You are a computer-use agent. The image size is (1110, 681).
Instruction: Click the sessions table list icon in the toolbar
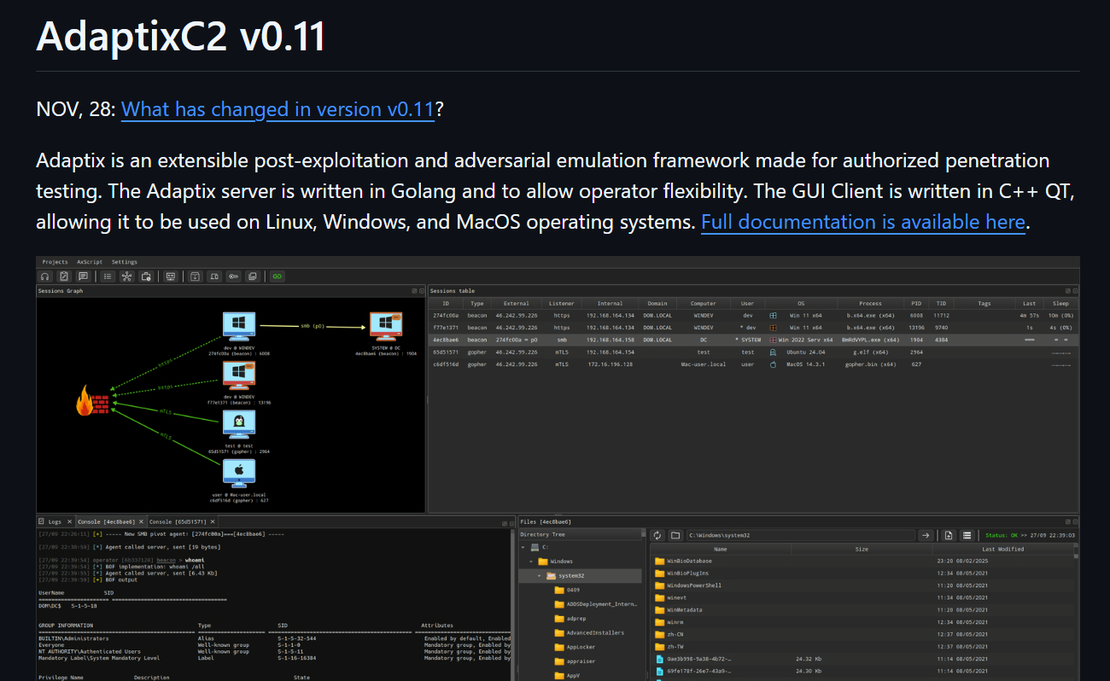click(x=108, y=276)
